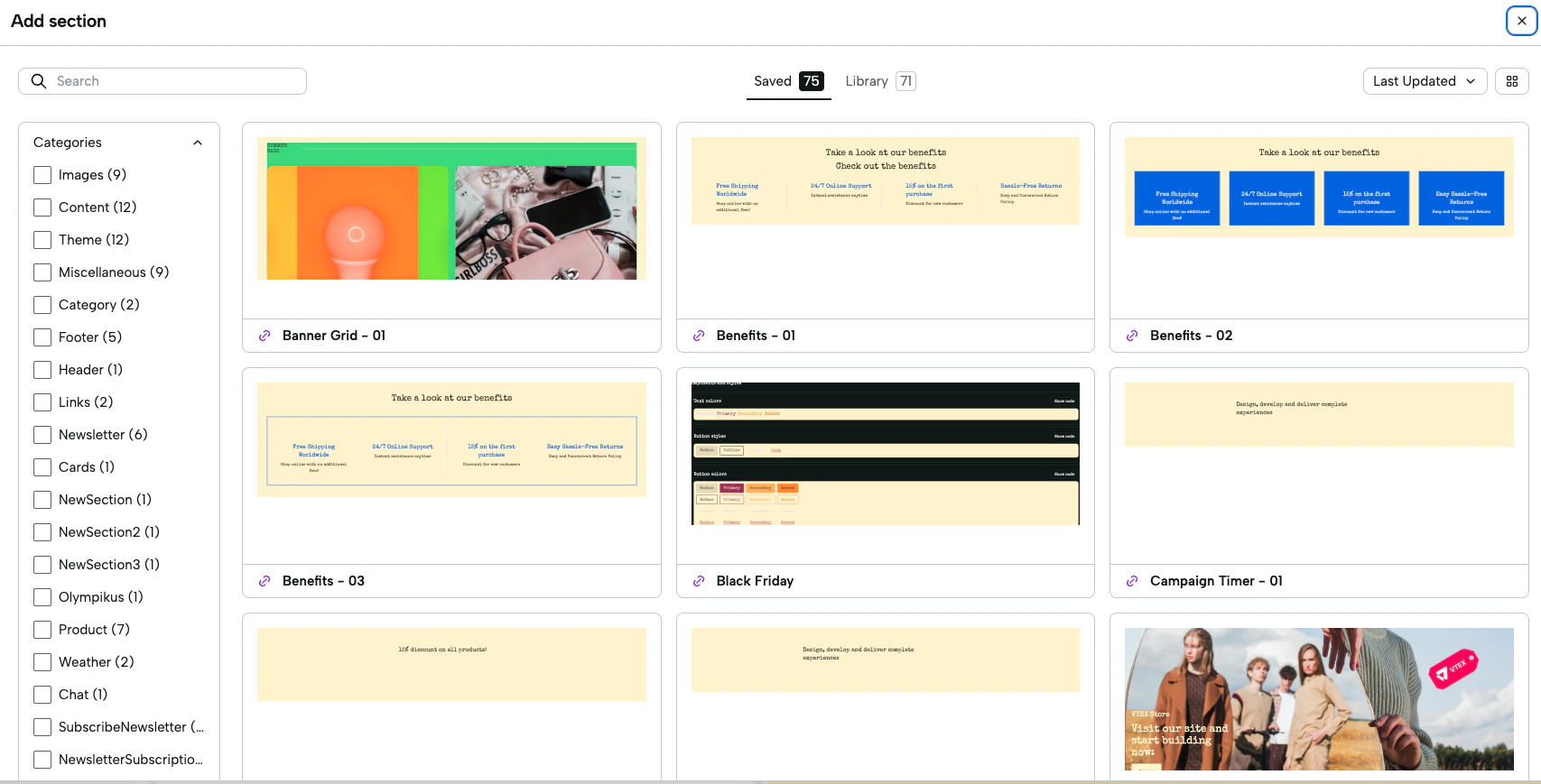Viewport: 1541px width, 784px height.
Task: Check the Footer (5) category
Action: (x=42, y=337)
